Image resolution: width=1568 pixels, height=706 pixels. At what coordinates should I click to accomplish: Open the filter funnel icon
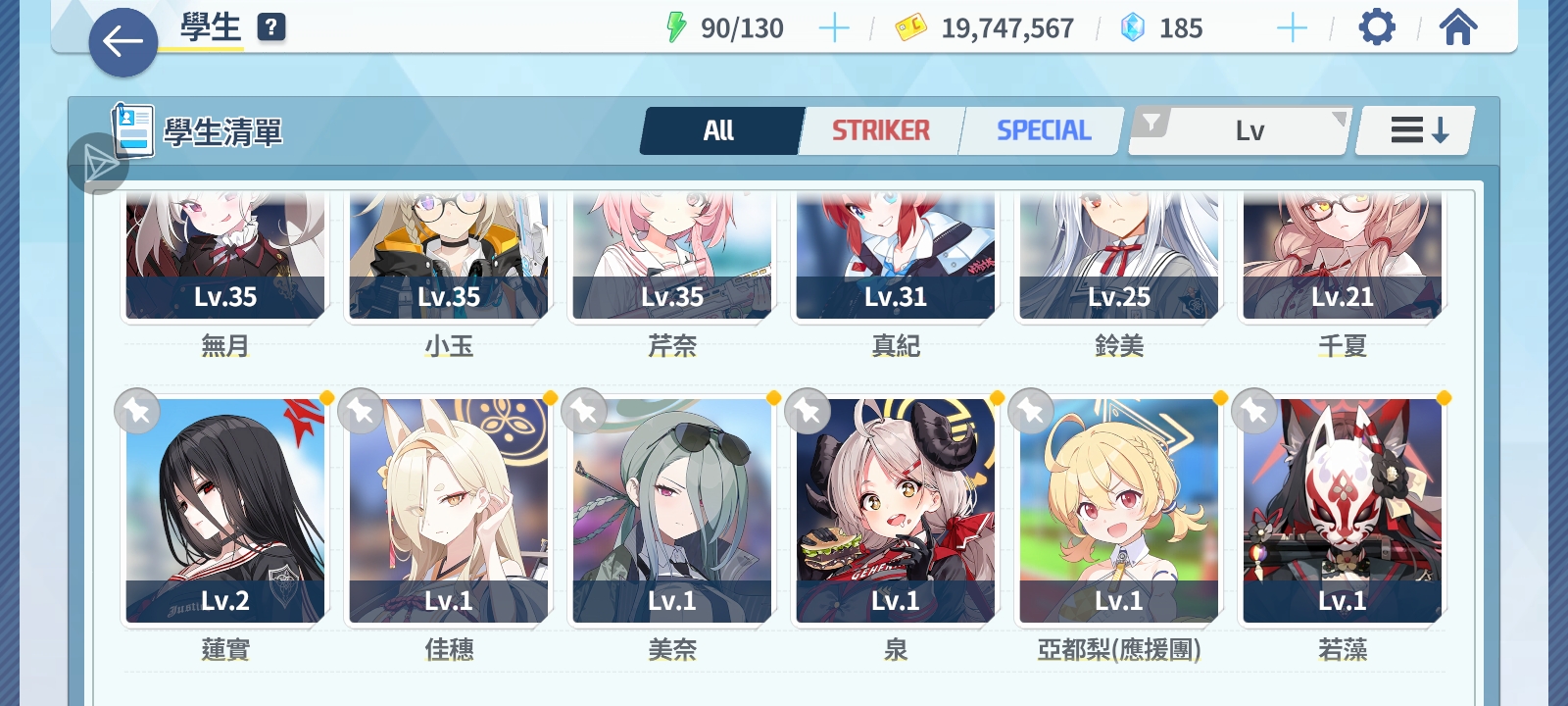pos(1151,124)
